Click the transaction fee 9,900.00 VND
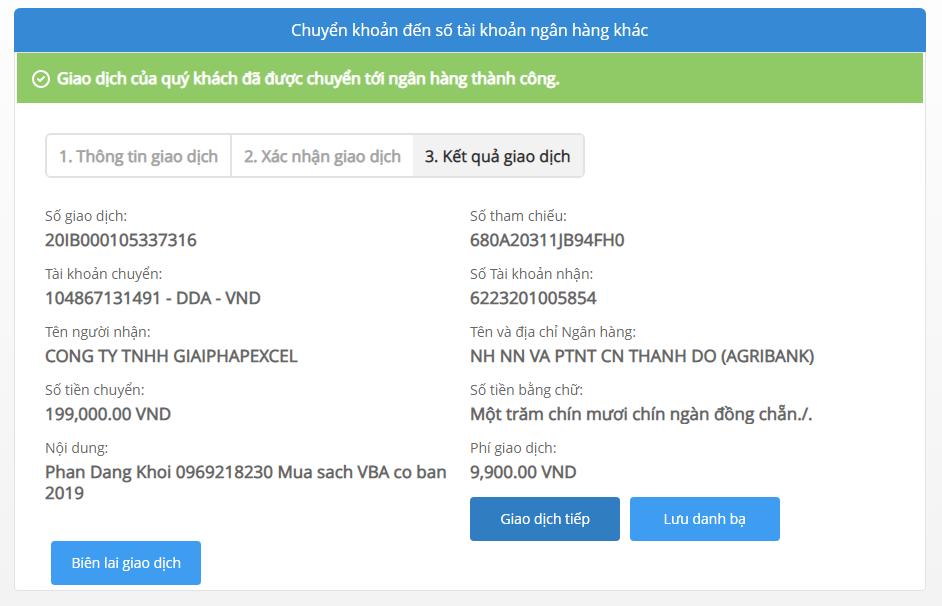 coord(523,472)
